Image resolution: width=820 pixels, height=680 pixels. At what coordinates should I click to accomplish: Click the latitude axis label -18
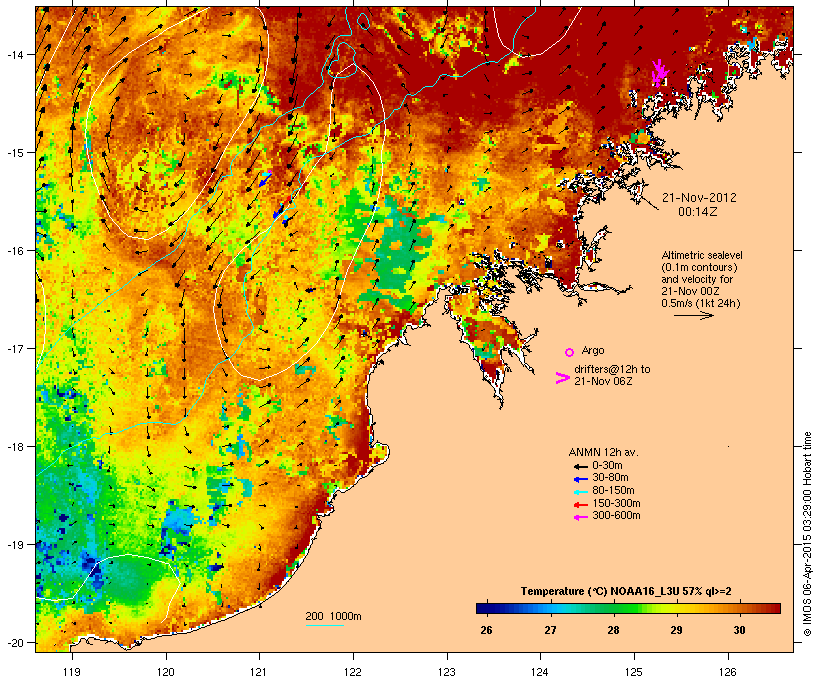click(x=14, y=447)
